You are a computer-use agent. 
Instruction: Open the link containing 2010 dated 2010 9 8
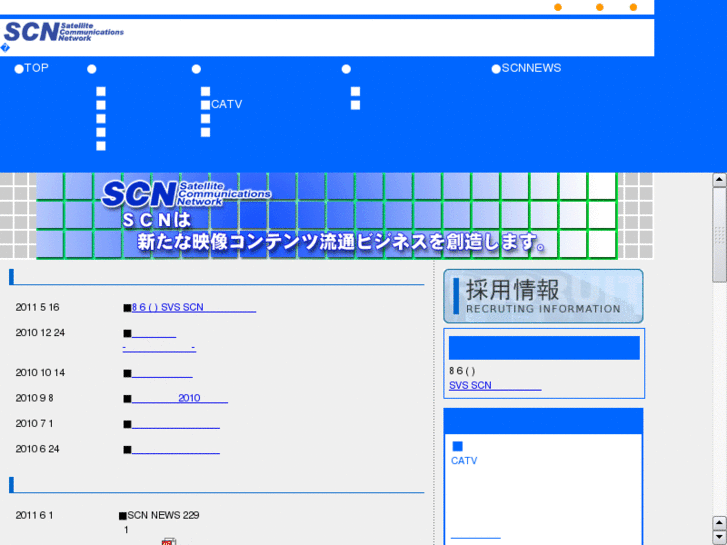point(179,398)
